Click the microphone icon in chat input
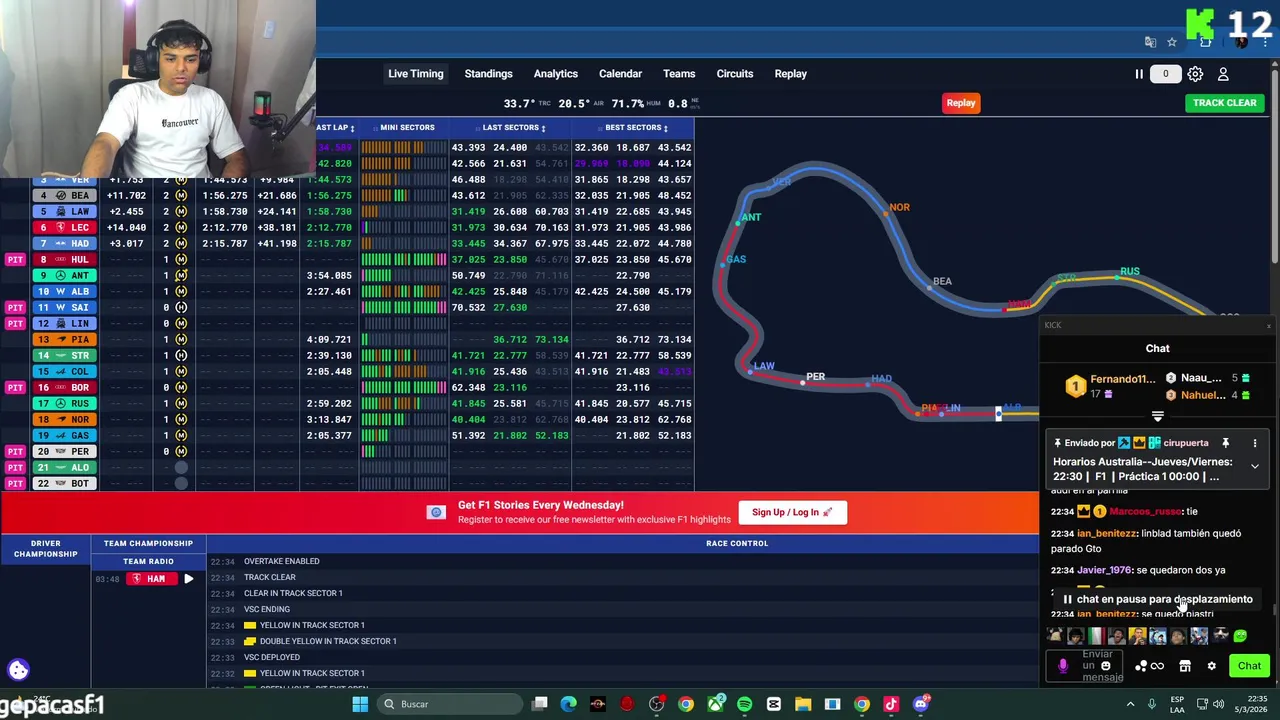The width and height of the screenshot is (1280, 720). pos(1062,666)
